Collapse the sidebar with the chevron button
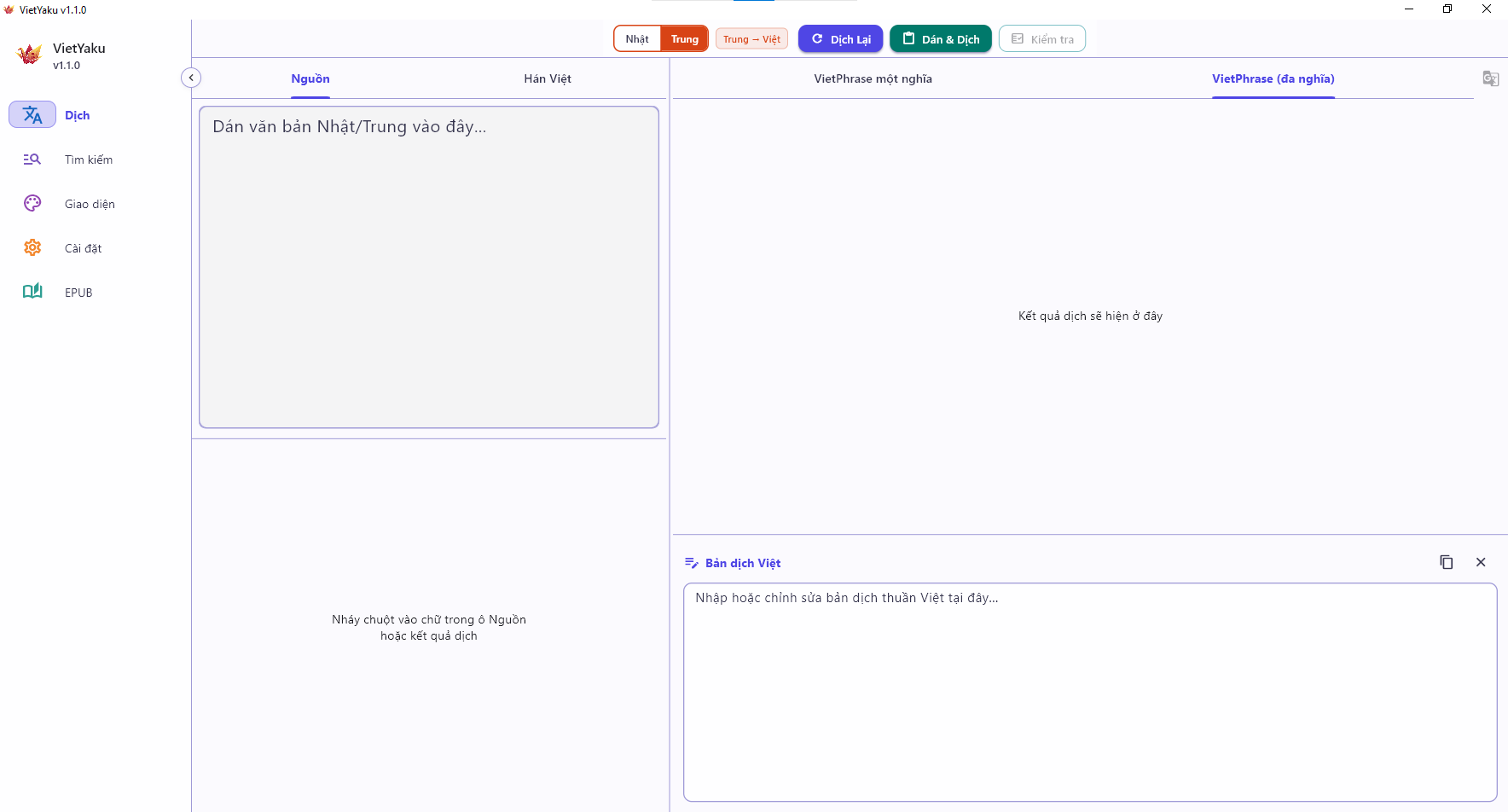This screenshot has width=1508, height=812. pyautogui.click(x=191, y=78)
